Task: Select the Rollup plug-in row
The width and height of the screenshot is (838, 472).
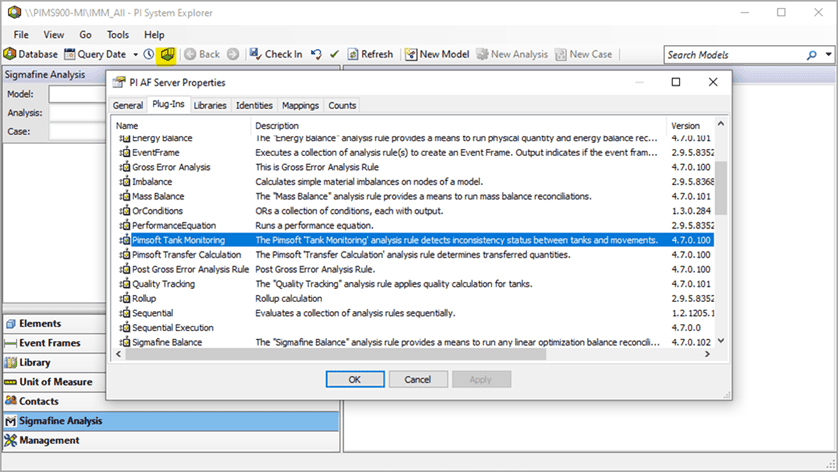Action: pyautogui.click(x=414, y=298)
